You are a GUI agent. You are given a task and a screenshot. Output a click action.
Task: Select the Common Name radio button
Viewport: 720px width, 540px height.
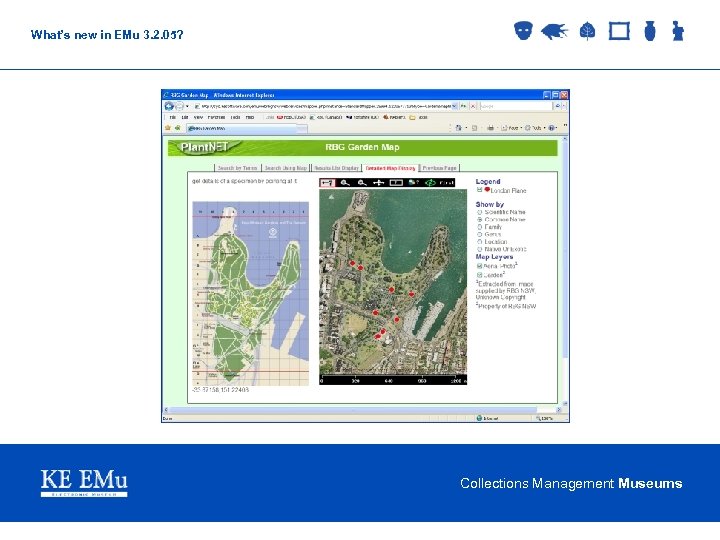(x=479, y=219)
